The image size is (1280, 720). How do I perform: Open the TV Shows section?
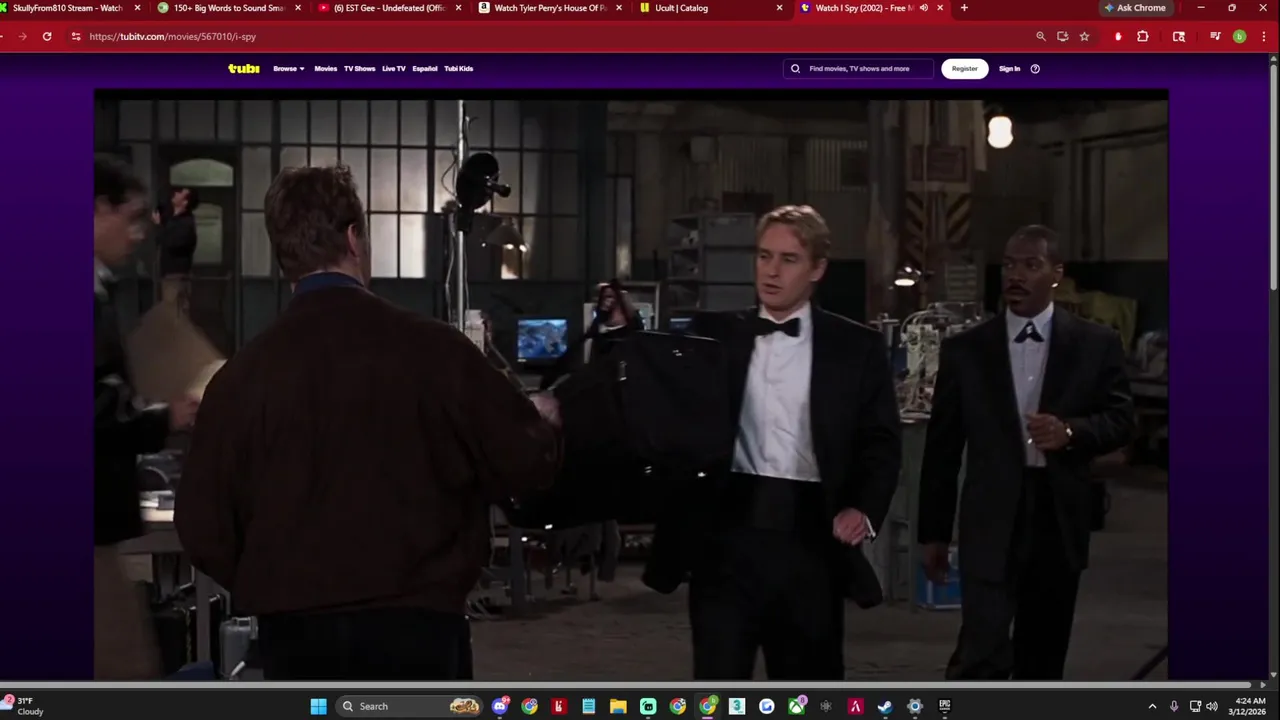tap(359, 69)
